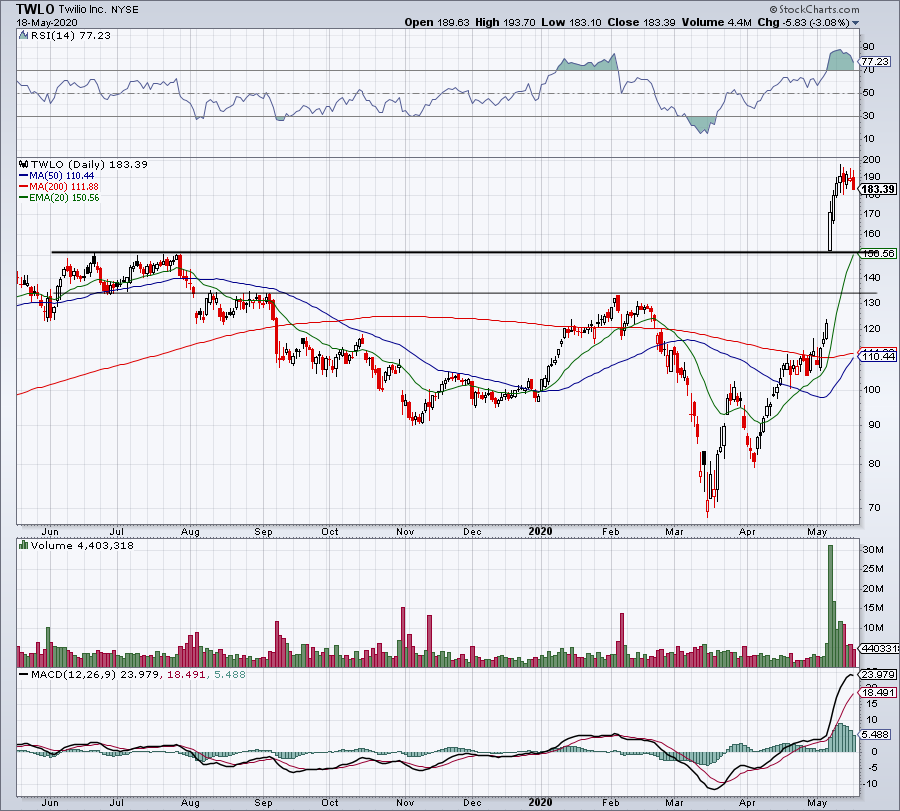Click 'Aug' label on the price chart axis
This screenshot has width=900, height=811.
[x=190, y=532]
